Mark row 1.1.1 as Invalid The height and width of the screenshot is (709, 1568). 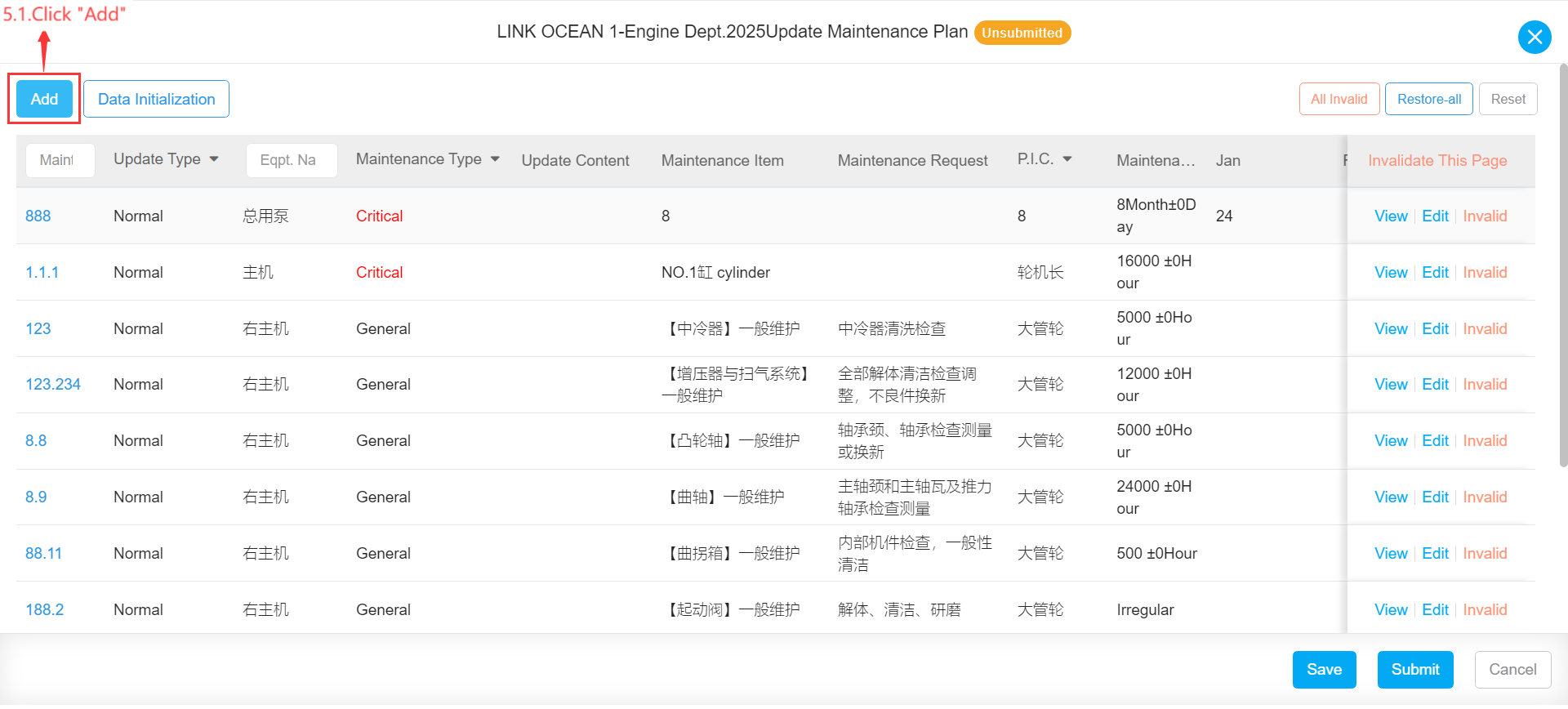tap(1485, 273)
